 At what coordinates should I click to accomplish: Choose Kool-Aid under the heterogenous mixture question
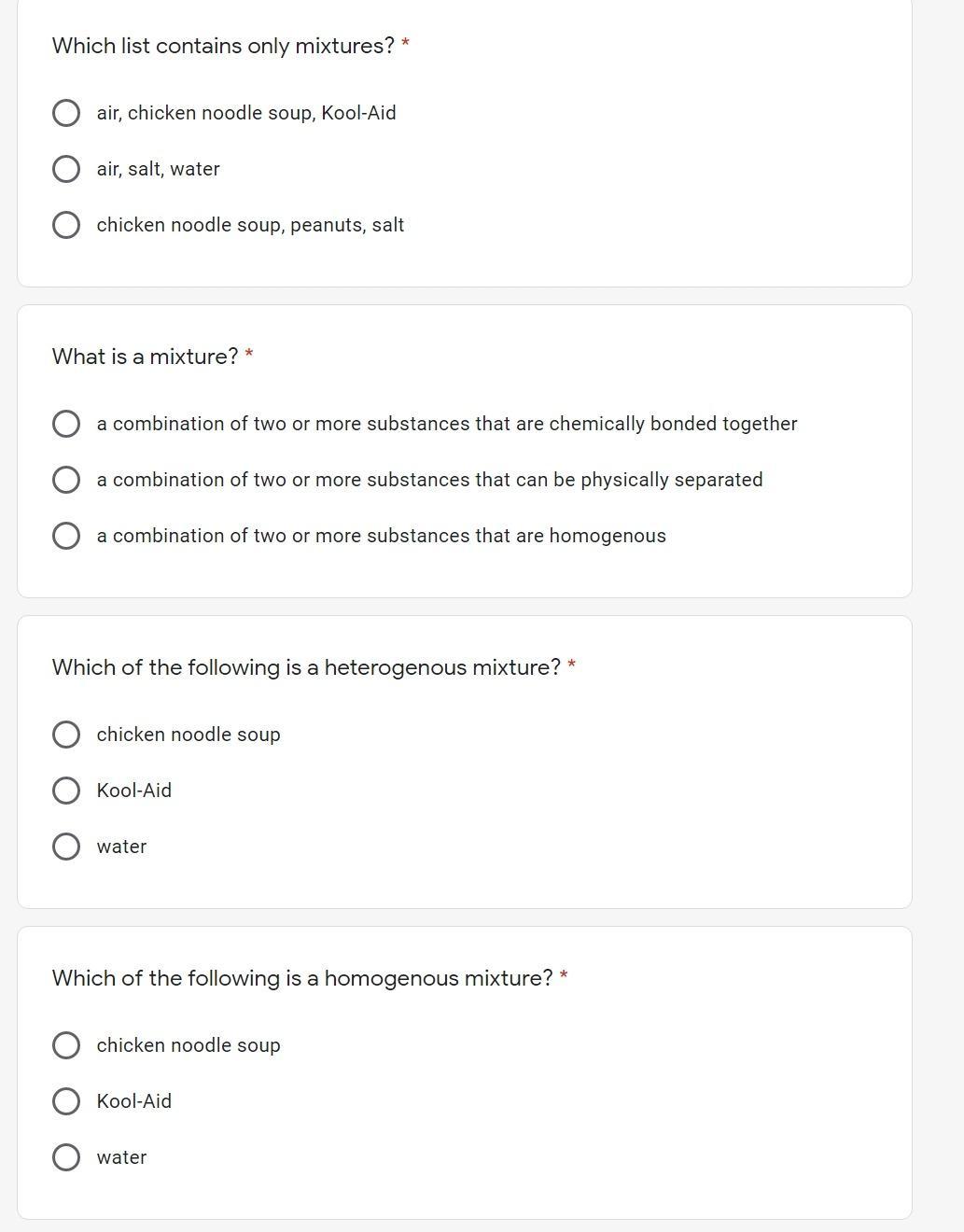pyautogui.click(x=66, y=791)
